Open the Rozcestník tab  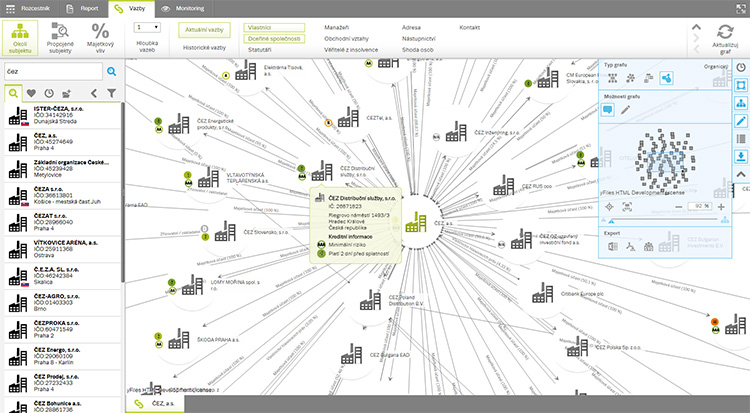point(28,9)
